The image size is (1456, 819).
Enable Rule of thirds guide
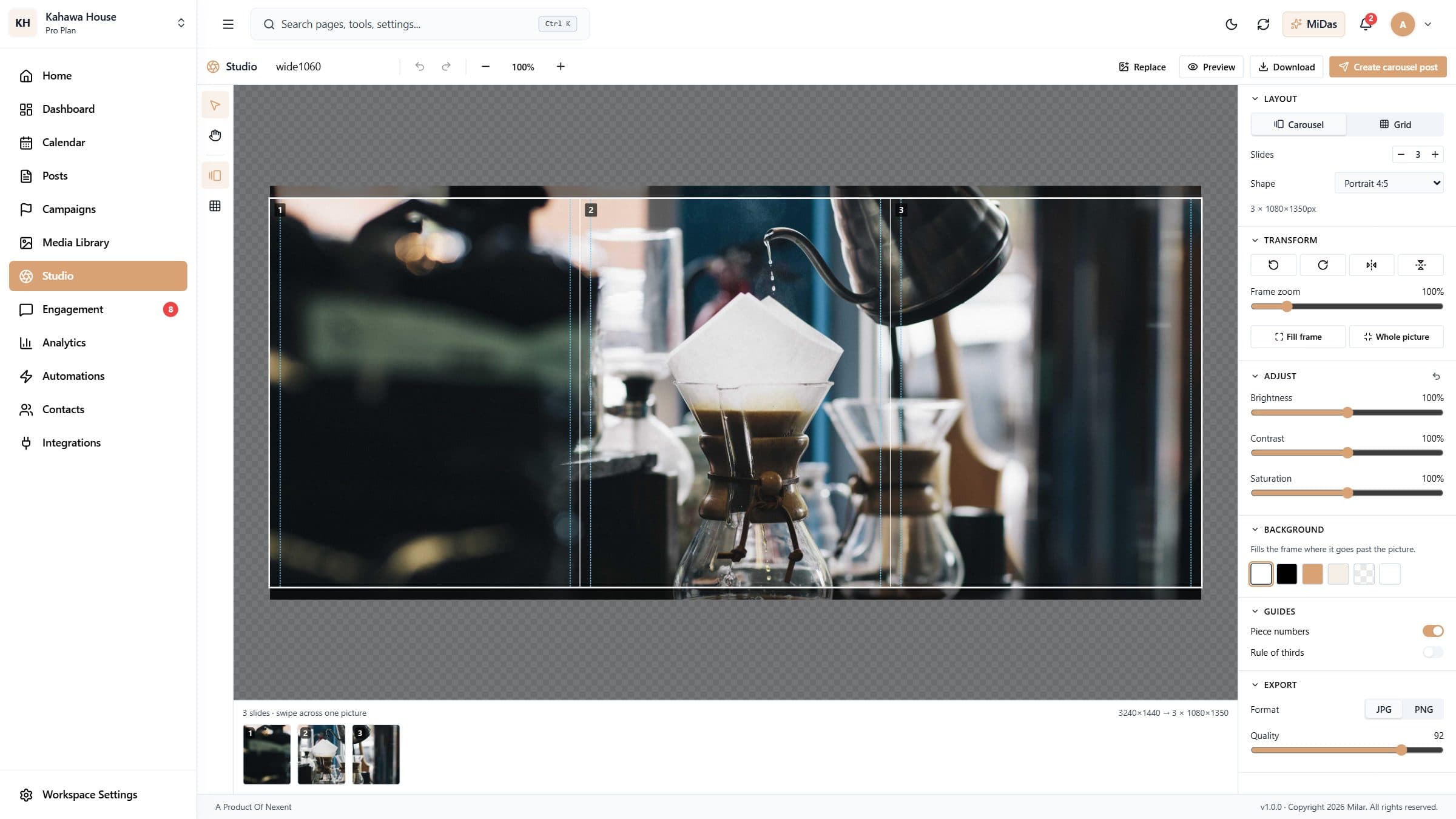coord(1433,652)
